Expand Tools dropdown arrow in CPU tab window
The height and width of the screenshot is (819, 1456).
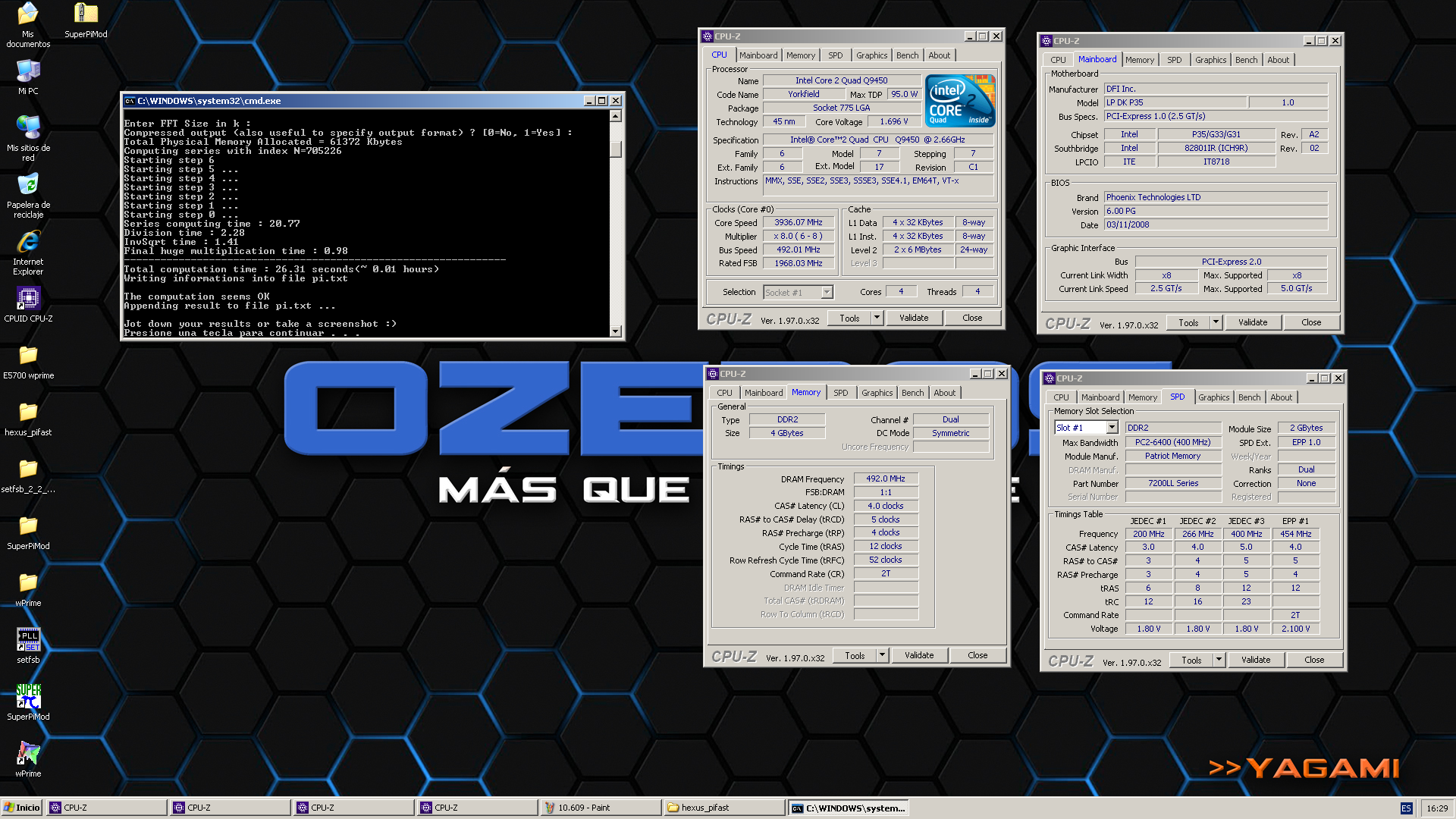click(x=877, y=318)
